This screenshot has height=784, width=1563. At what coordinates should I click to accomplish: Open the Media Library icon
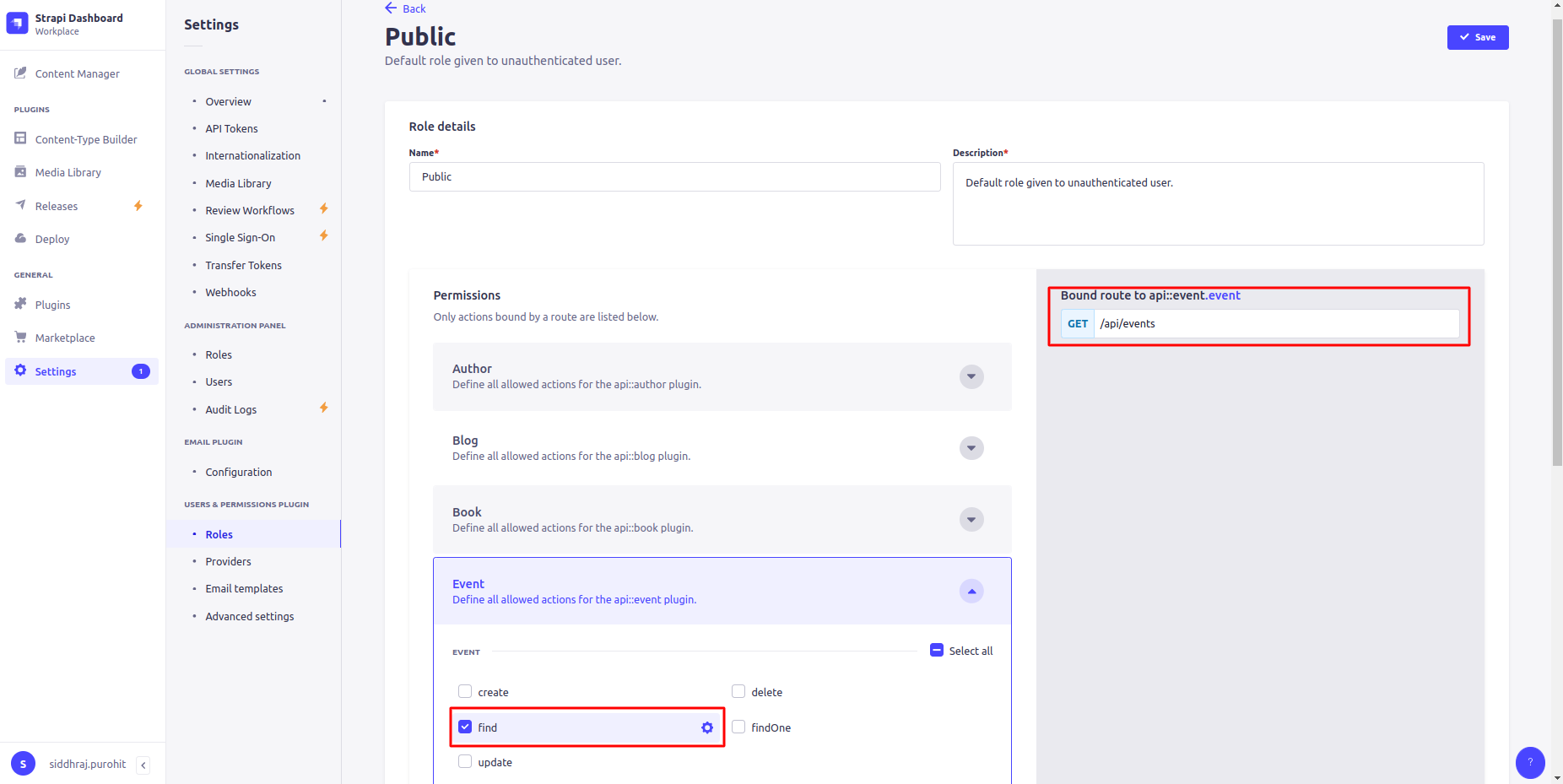click(x=19, y=171)
